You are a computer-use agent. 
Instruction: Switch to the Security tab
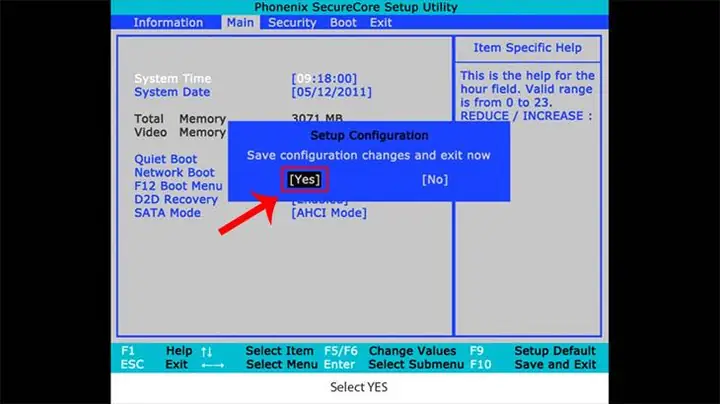point(292,22)
